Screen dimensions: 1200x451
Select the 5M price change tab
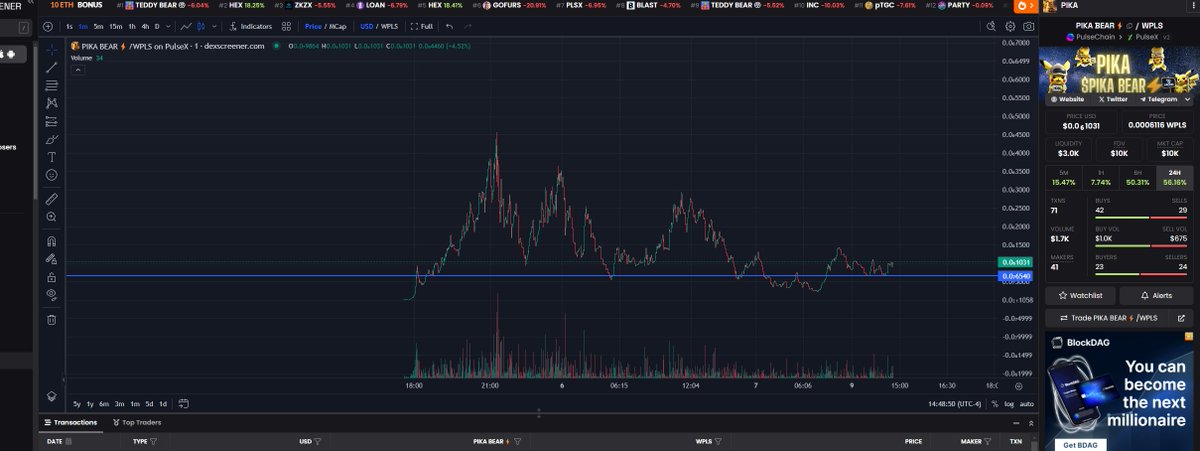(x=1062, y=178)
